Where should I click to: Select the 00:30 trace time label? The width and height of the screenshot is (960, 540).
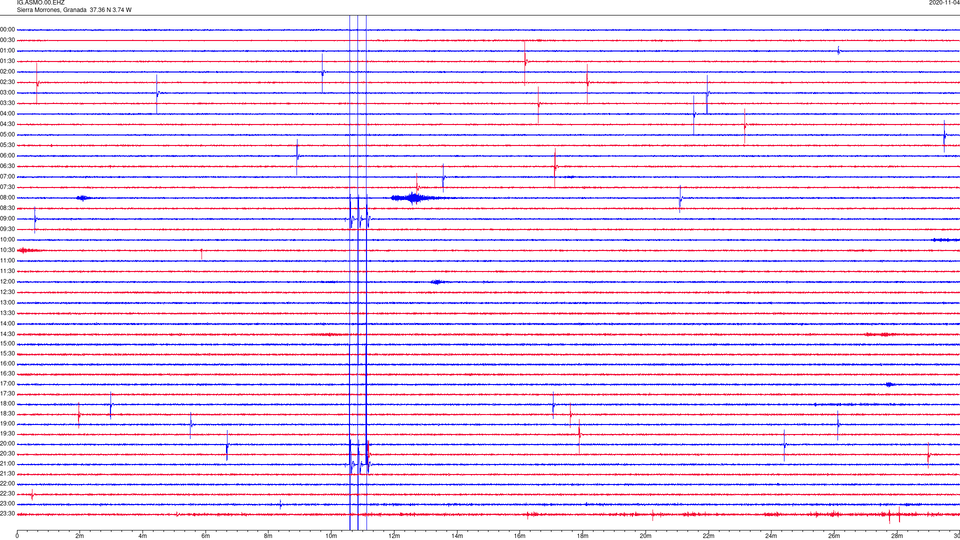click(7, 40)
